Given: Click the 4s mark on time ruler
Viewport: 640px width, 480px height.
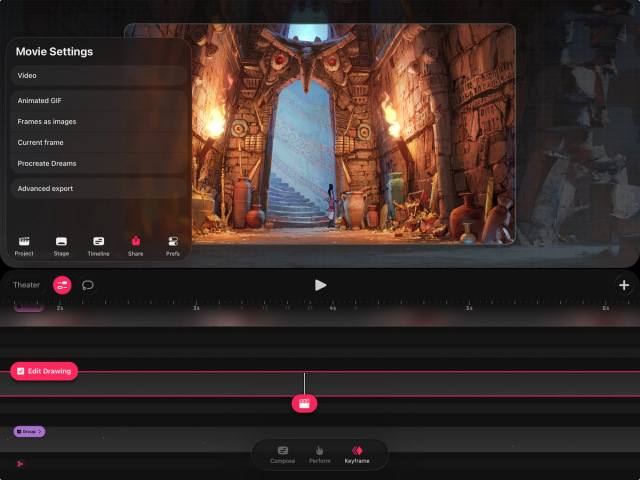Looking at the screenshot, I should [x=333, y=308].
